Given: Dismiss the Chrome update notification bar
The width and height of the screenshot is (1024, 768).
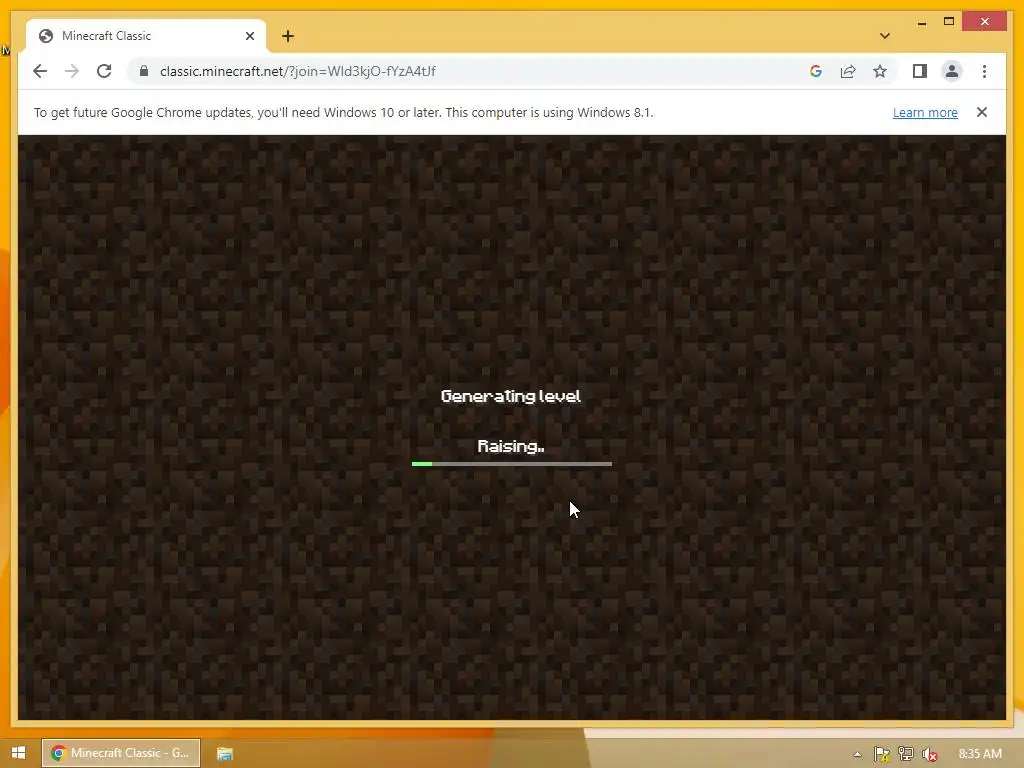Looking at the screenshot, I should click(x=982, y=112).
